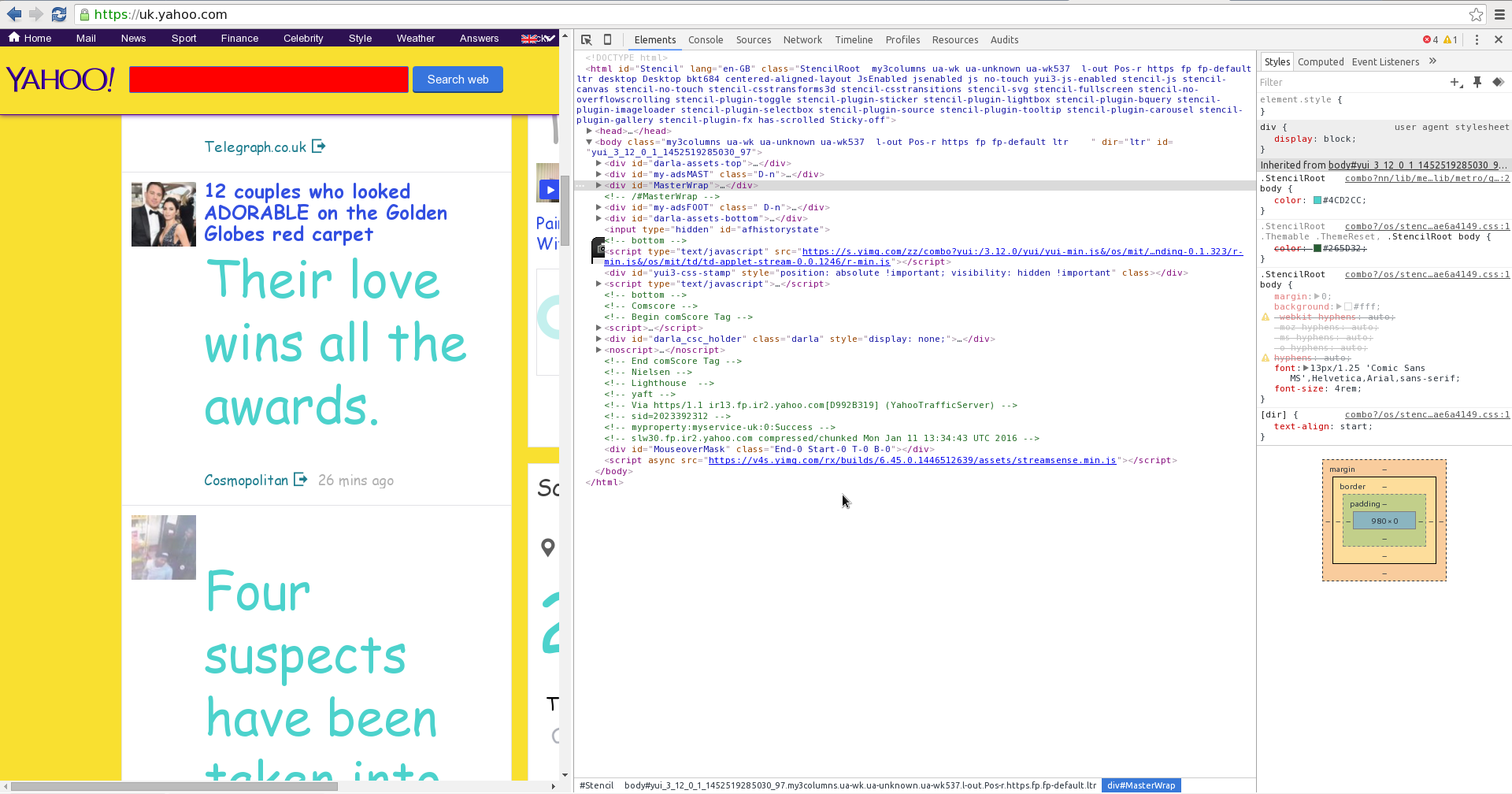Image resolution: width=1512 pixels, height=794 pixels.
Task: Click the blue video play icon
Action: point(548,190)
